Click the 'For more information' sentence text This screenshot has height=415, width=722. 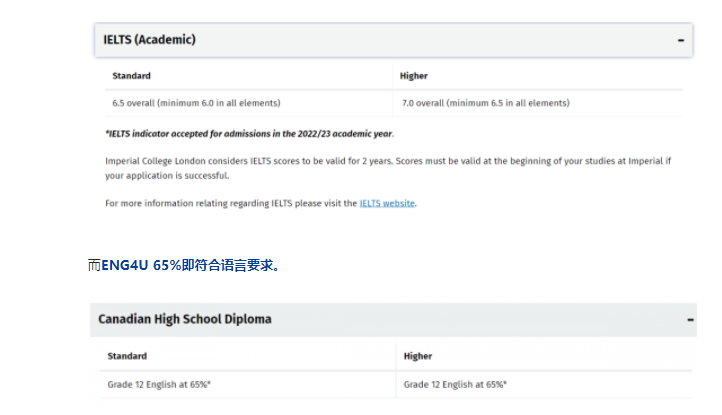230,203
